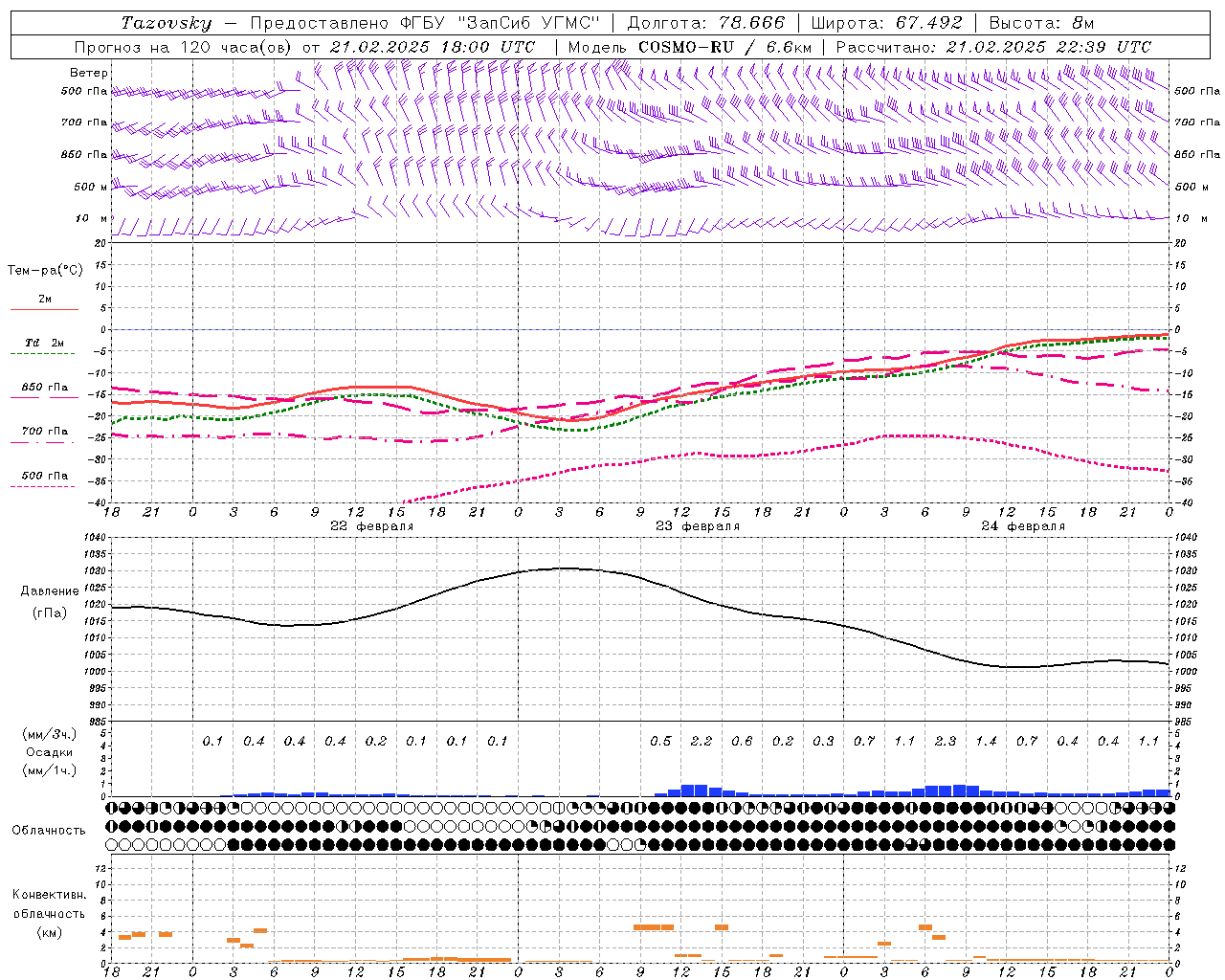
Task: Click the 0.3 precipitation total value
Action: coord(824,742)
